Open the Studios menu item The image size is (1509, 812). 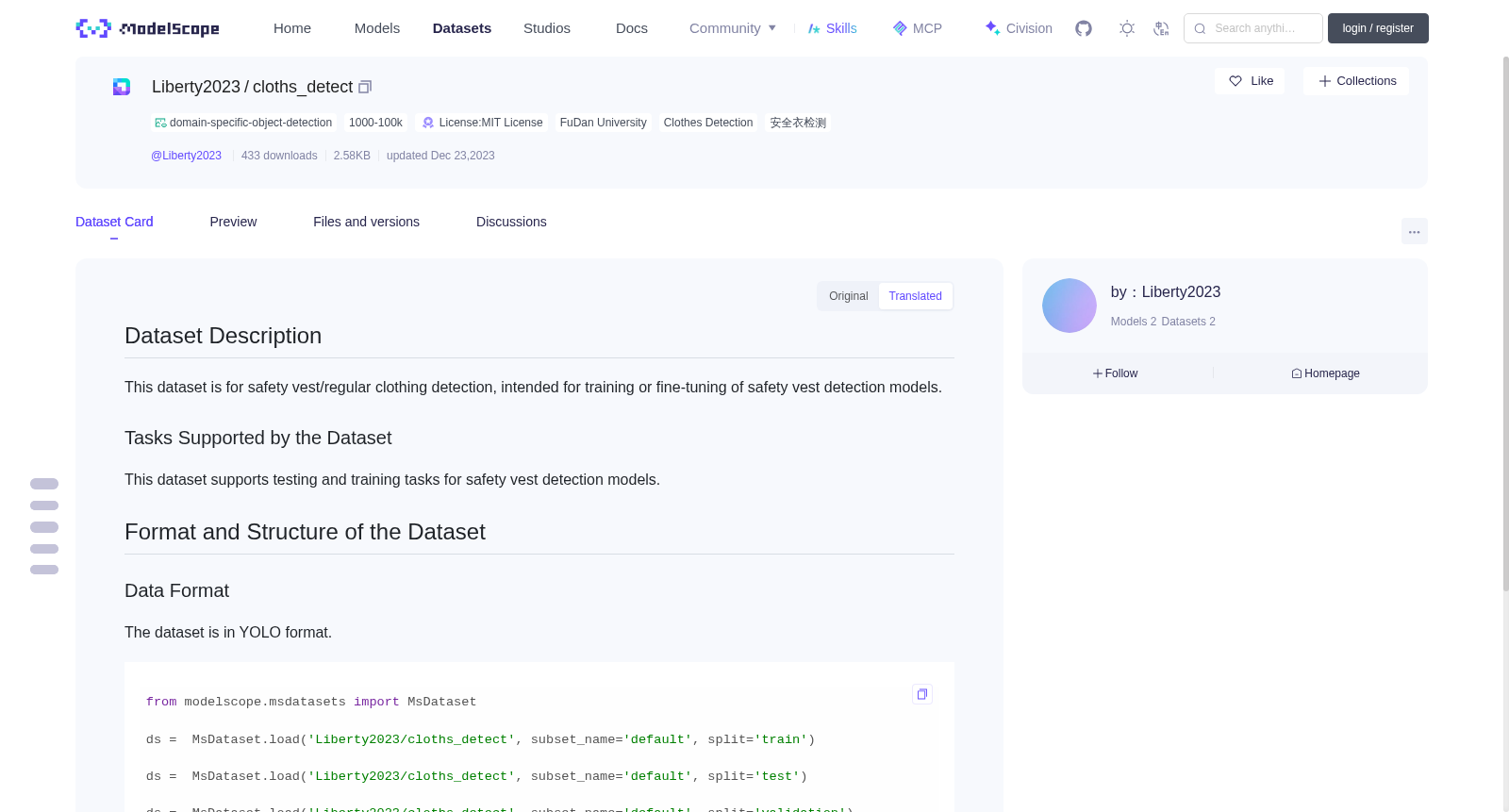coord(547,28)
